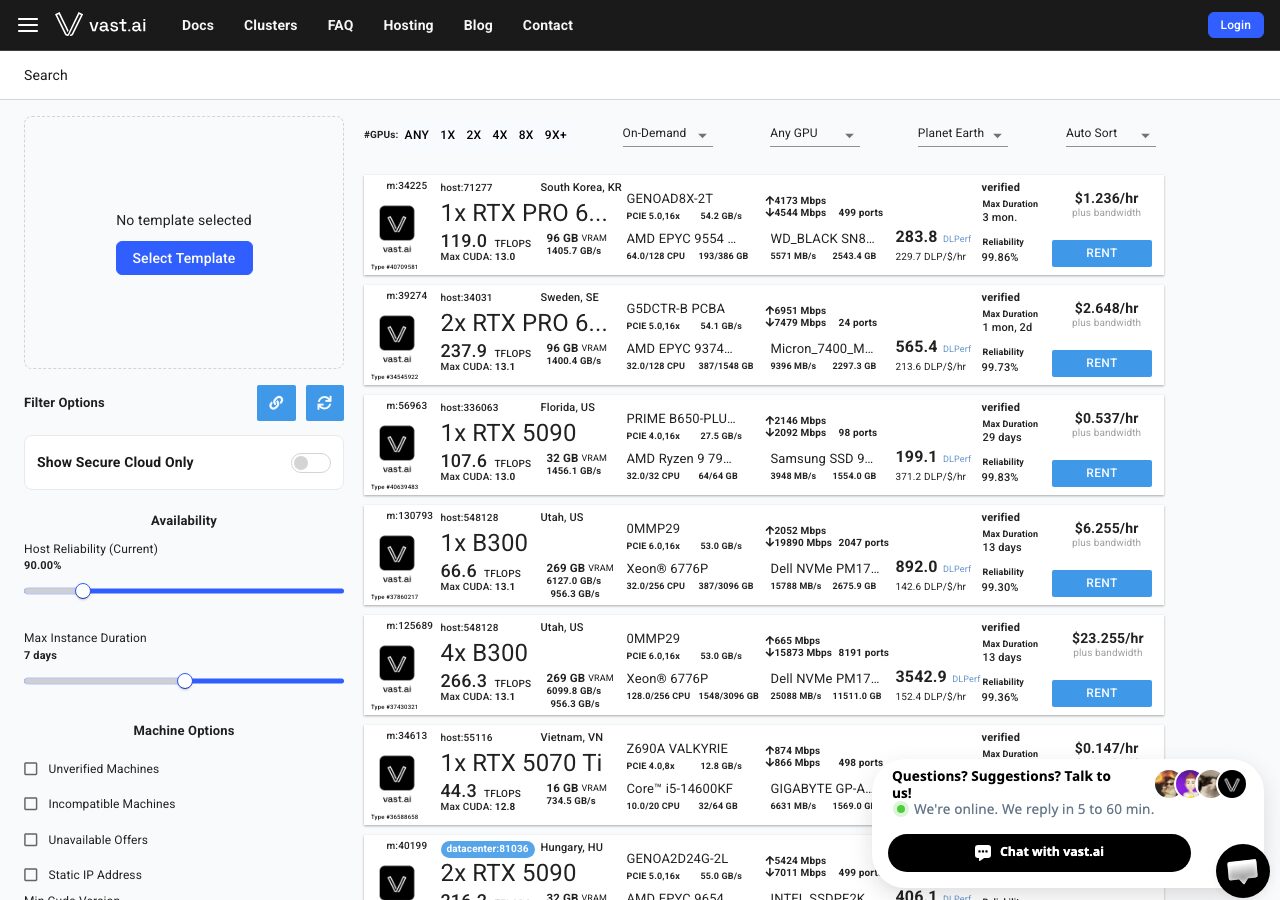Click the G5DCTR-B PCBA motherboard name
Viewport: 1280px width, 900px height.
tap(675, 308)
